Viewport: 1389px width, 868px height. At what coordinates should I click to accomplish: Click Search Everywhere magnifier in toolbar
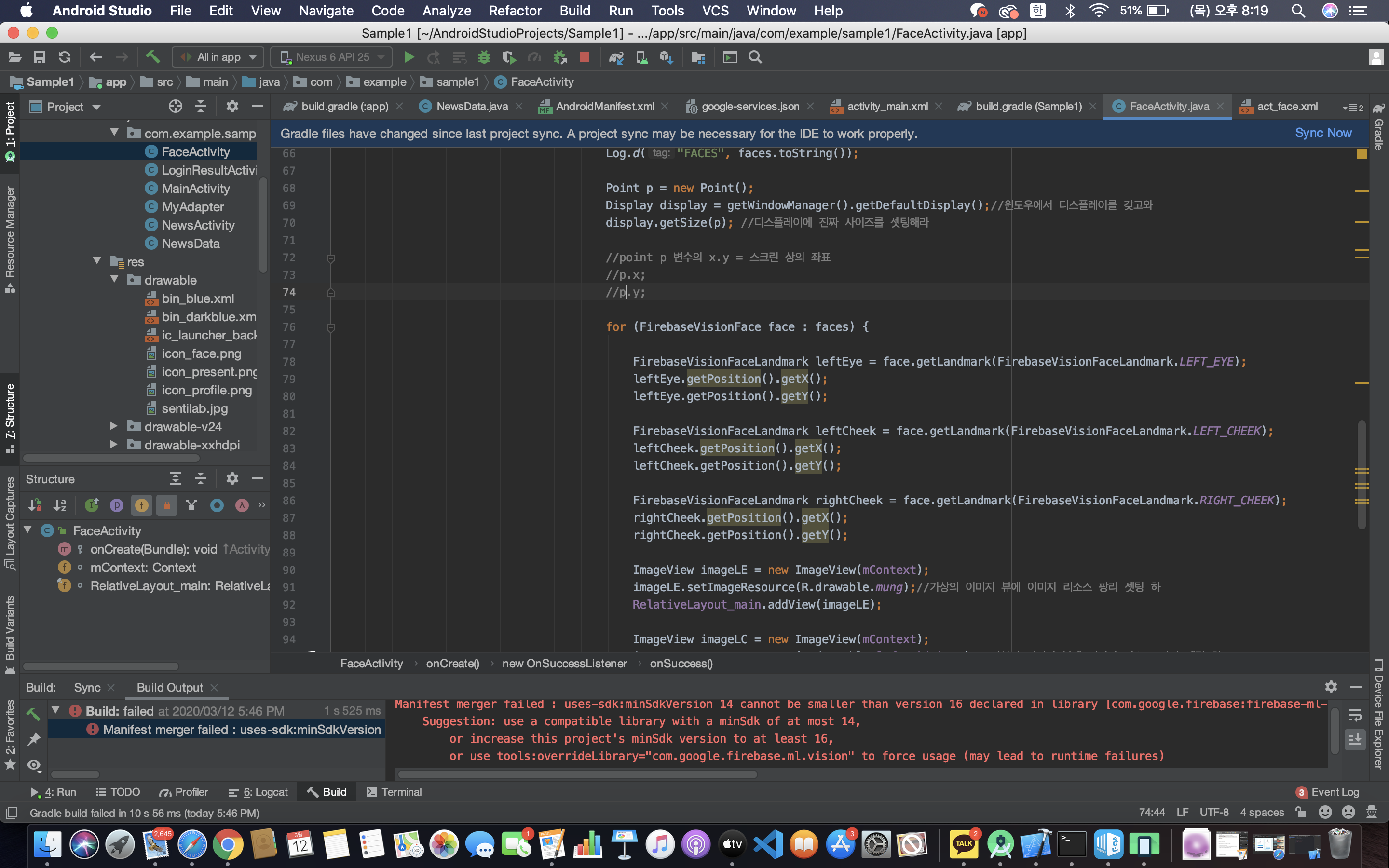tap(755, 57)
